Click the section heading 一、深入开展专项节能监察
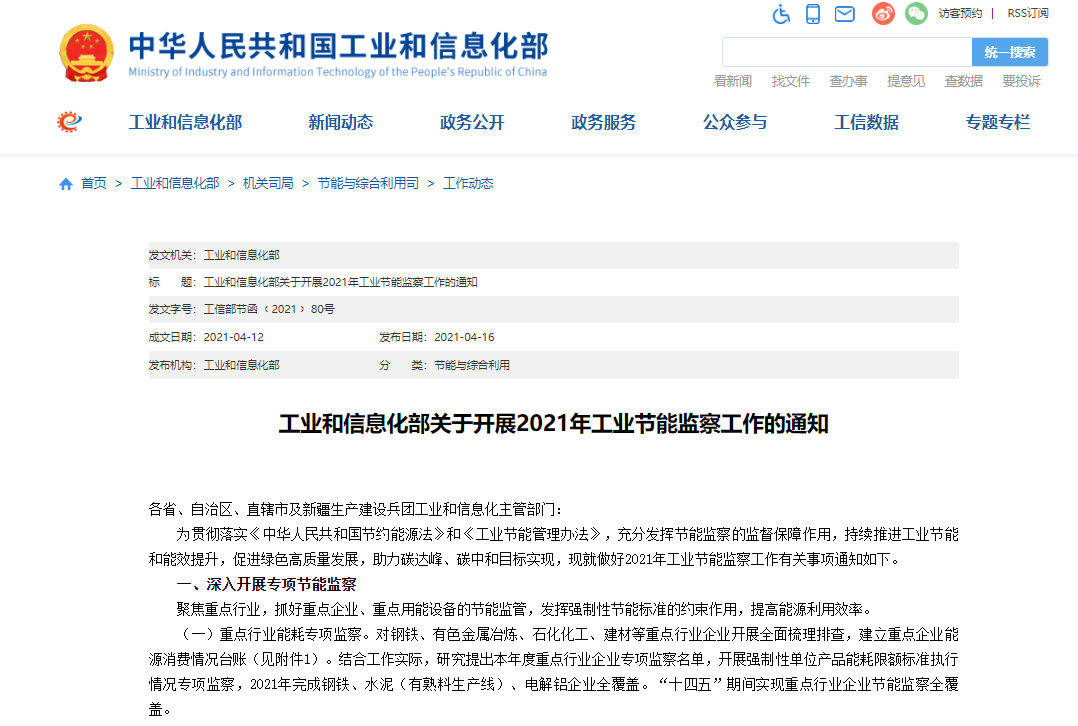Viewport: 1078px width, 726px height. [267, 584]
